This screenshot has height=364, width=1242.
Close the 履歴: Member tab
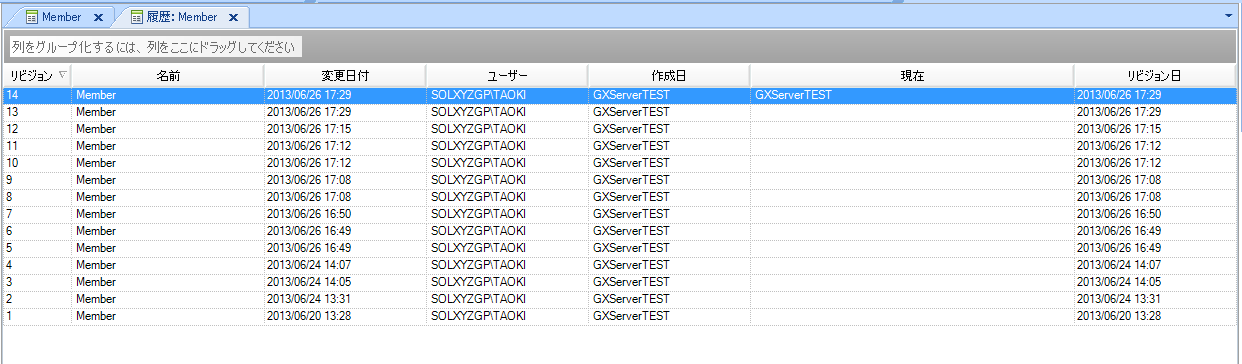(x=234, y=18)
